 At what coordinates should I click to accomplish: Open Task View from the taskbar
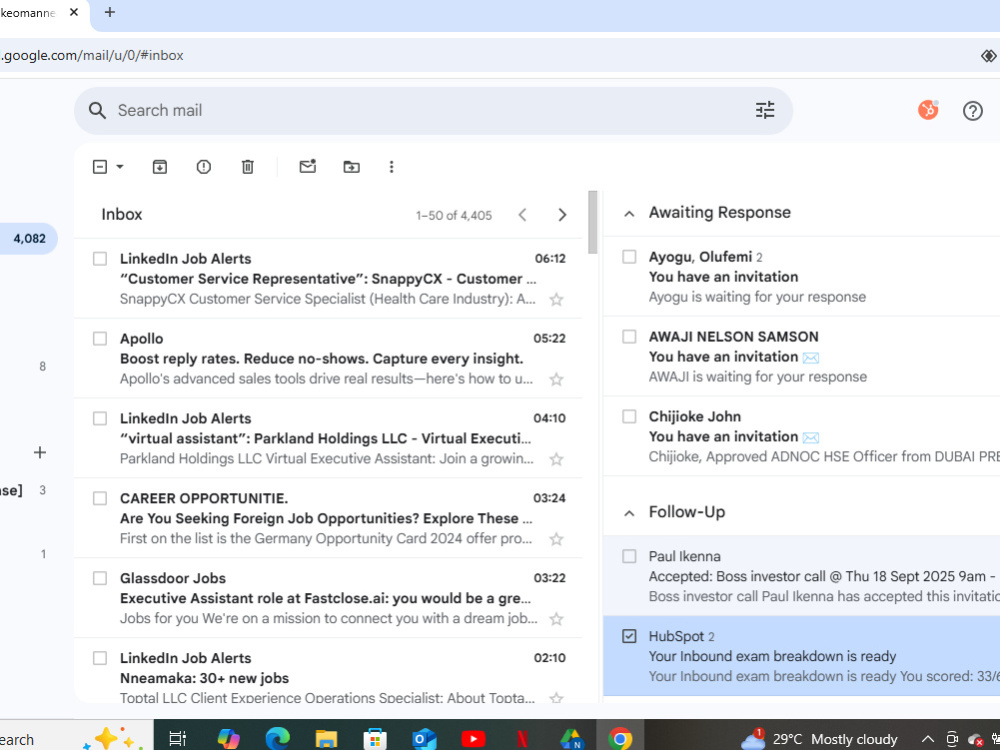[x=177, y=739]
